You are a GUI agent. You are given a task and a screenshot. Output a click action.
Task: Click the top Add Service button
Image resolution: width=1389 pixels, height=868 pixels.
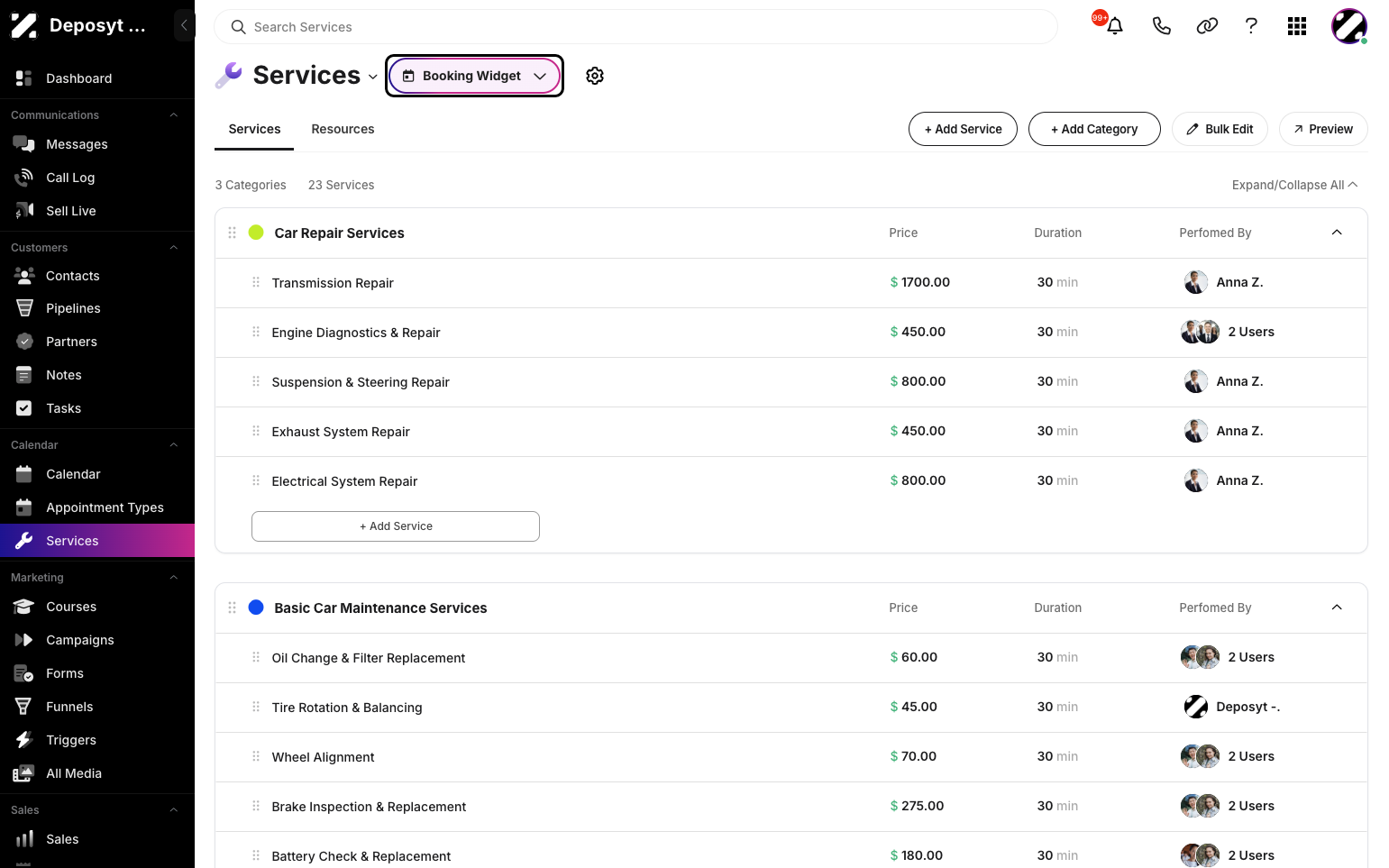coord(963,129)
